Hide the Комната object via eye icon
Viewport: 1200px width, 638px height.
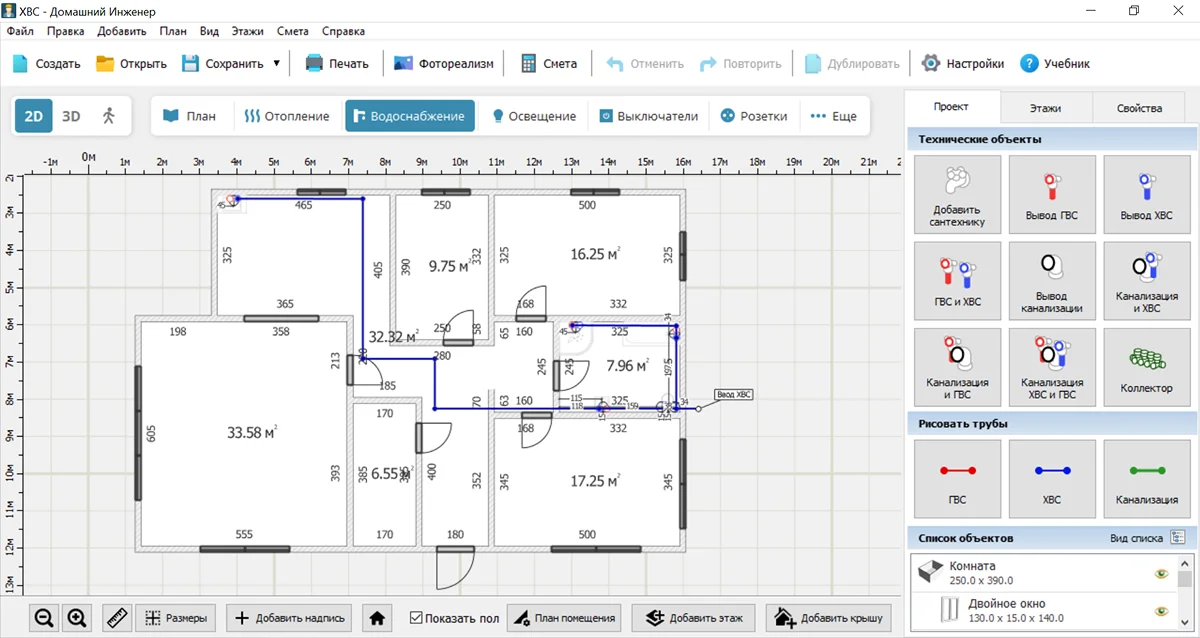coord(1161,573)
